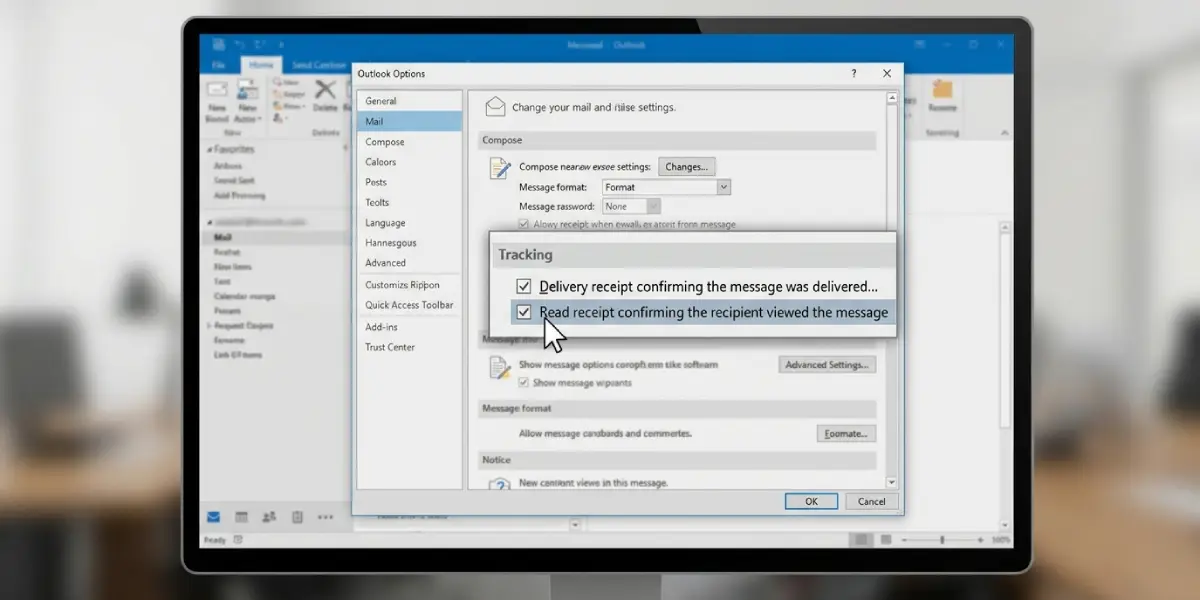The width and height of the screenshot is (1200, 600).
Task: Open the People icon in Outlook navigation bar
Action: click(269, 517)
